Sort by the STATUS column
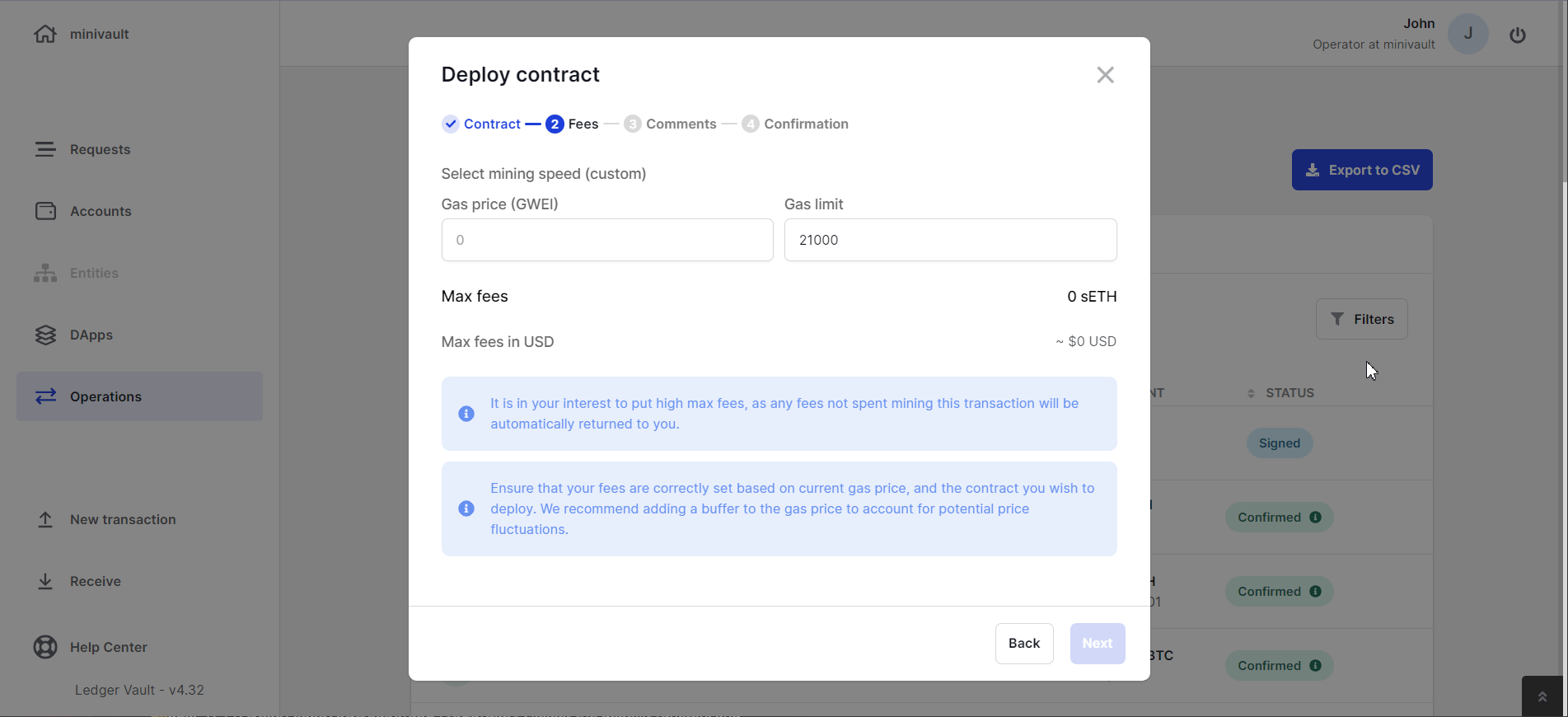This screenshot has width=1568, height=717. 1280,393
